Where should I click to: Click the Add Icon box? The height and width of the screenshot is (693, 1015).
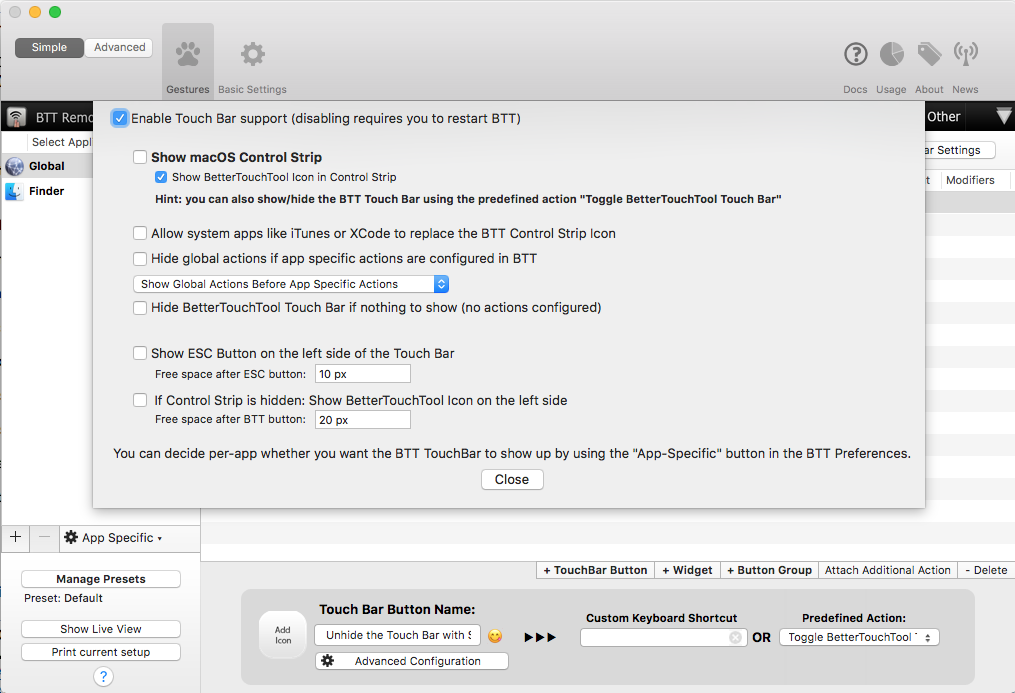(282, 635)
